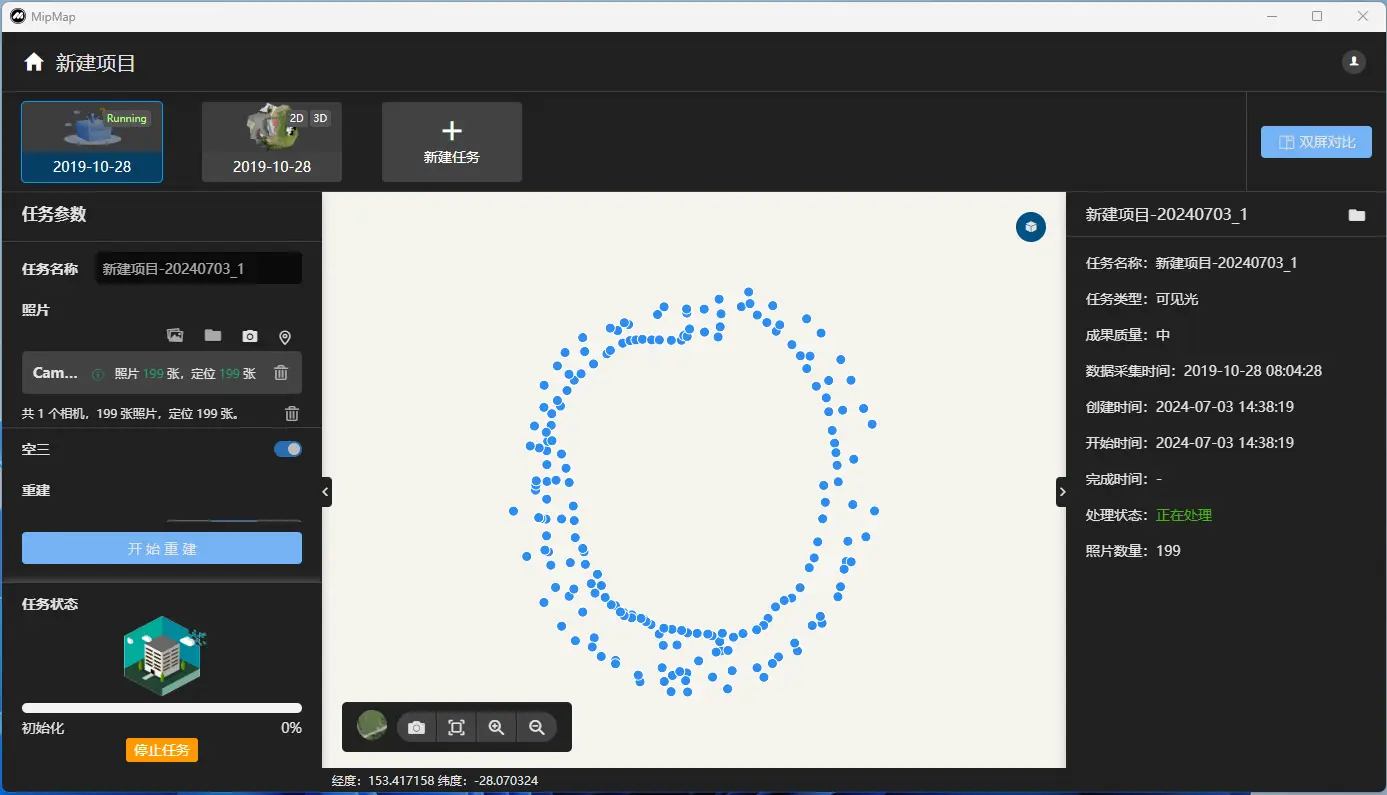Switch the satellite basemap layer thumbnail
The image size is (1387, 795).
pos(372,726)
